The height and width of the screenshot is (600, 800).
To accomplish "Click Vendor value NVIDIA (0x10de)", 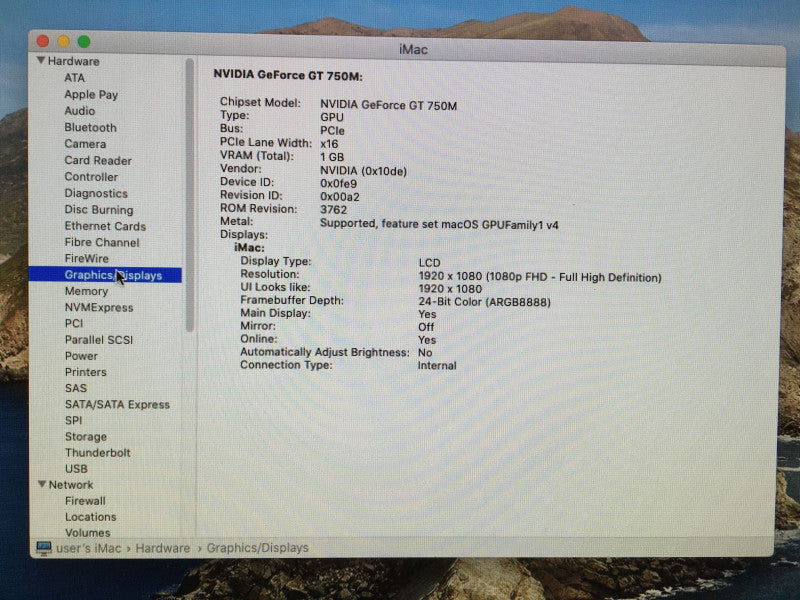I will (363, 171).
